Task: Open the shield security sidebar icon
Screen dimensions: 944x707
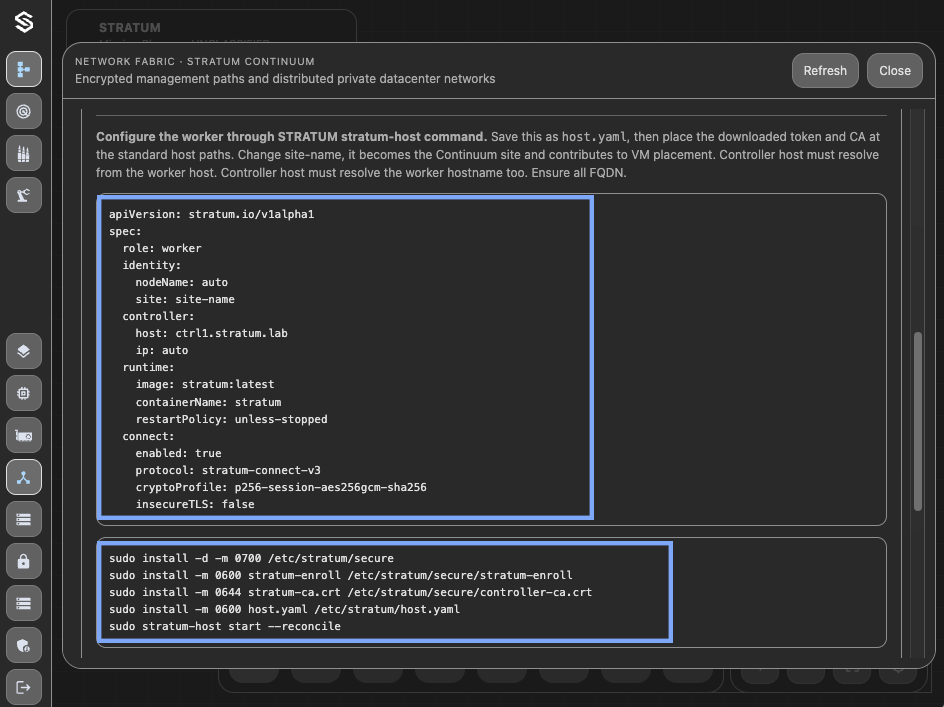Action: (23, 646)
